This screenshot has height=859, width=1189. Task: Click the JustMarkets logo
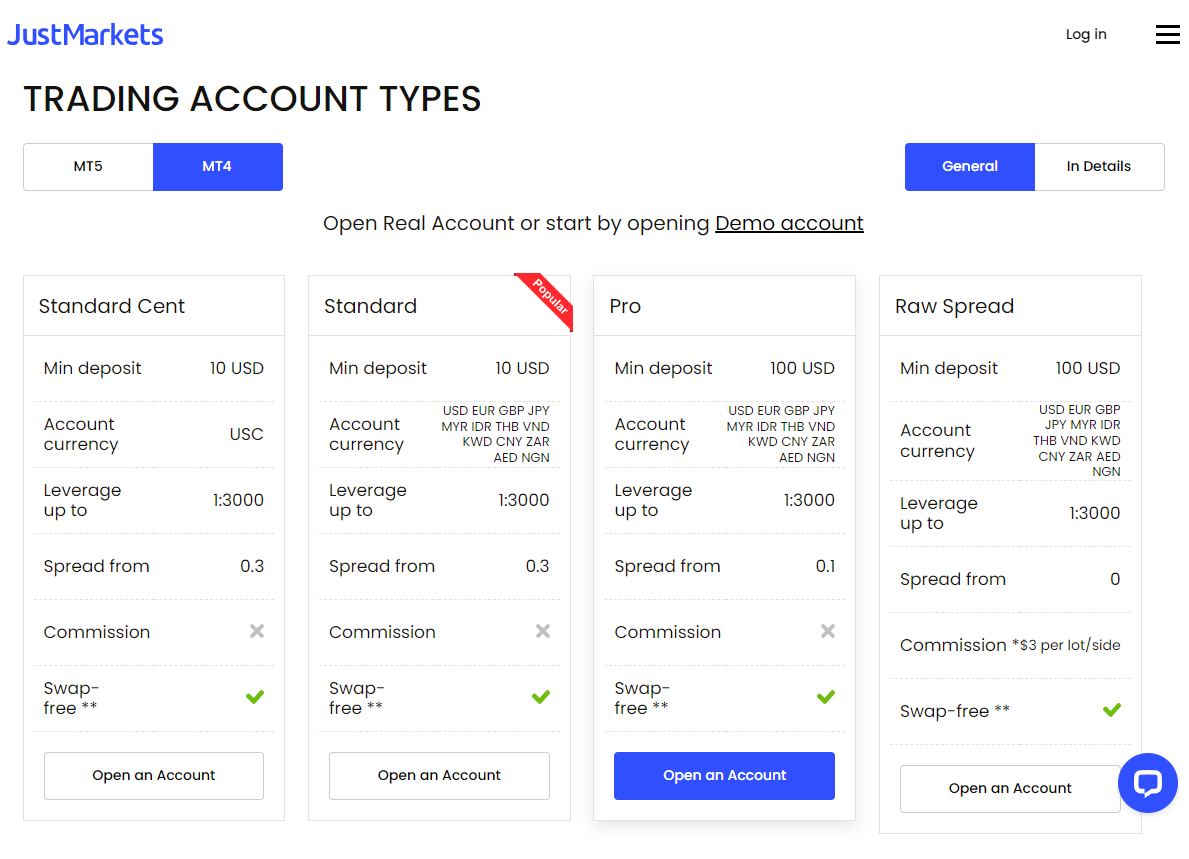pyautogui.click(x=85, y=35)
